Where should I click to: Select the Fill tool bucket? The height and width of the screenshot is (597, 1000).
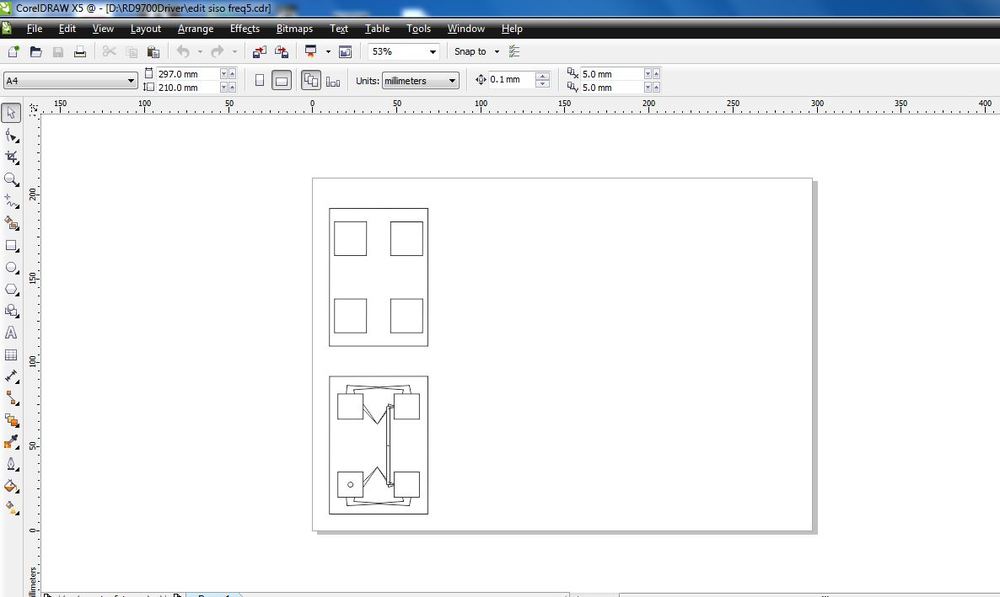11,486
